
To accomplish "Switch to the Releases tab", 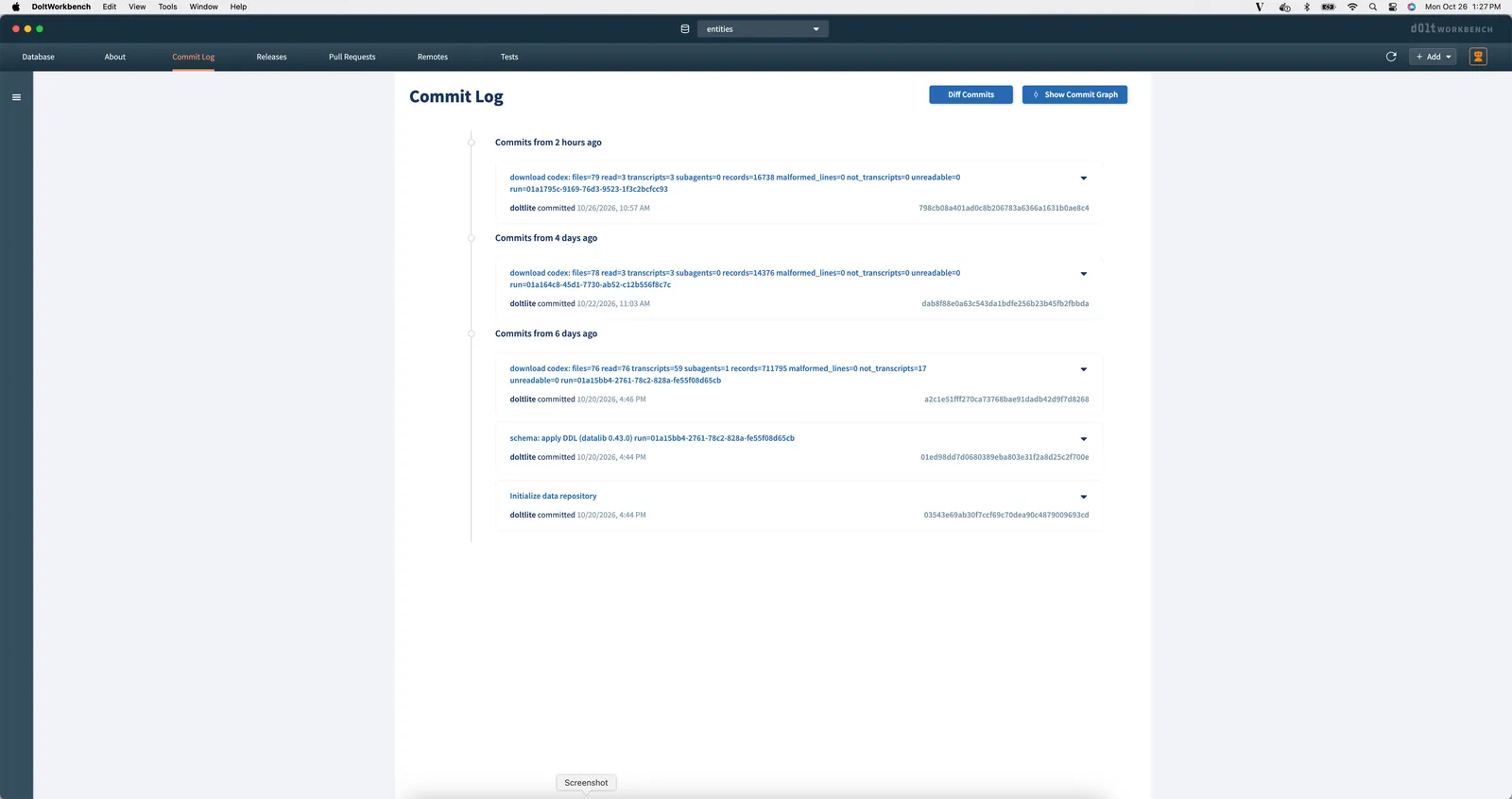I will [x=271, y=57].
